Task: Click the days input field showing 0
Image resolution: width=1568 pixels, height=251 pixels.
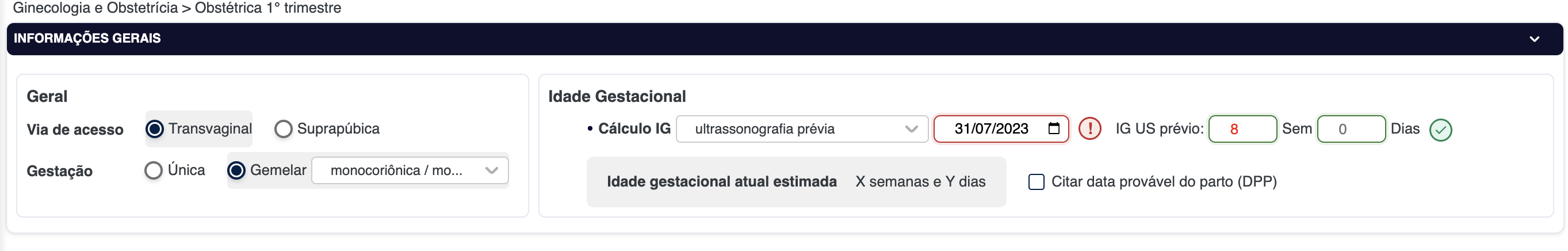Action: [x=1350, y=129]
